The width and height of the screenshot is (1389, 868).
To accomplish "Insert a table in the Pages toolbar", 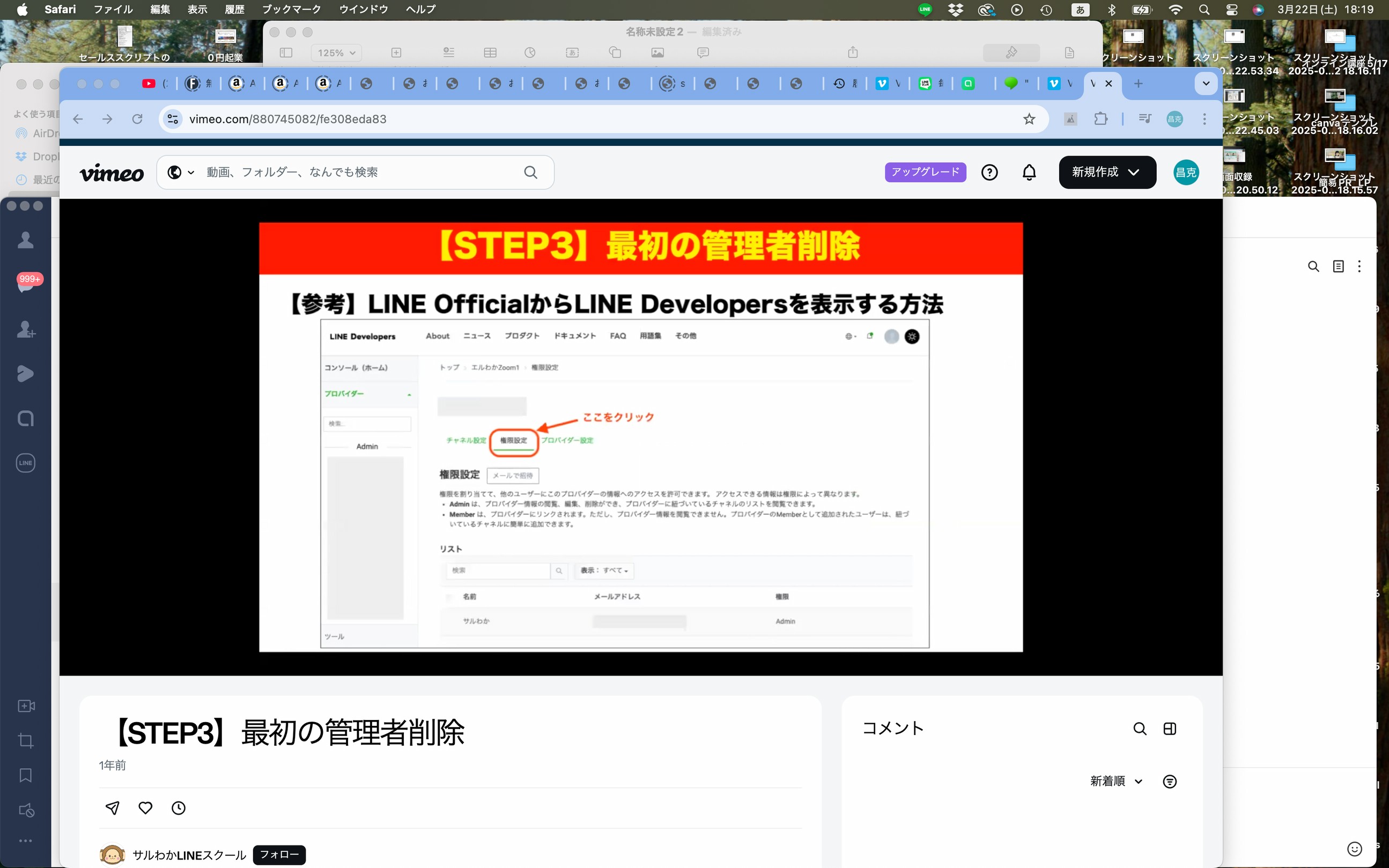I will click(490, 52).
